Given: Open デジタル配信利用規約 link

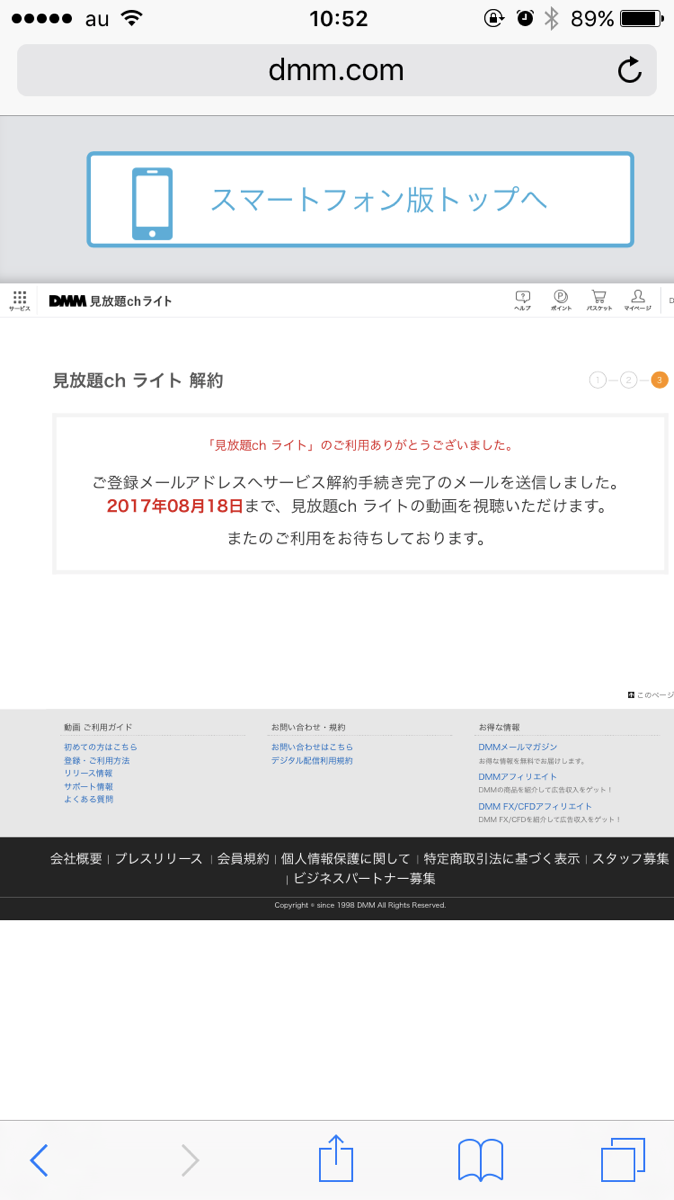Looking at the screenshot, I should point(312,761).
